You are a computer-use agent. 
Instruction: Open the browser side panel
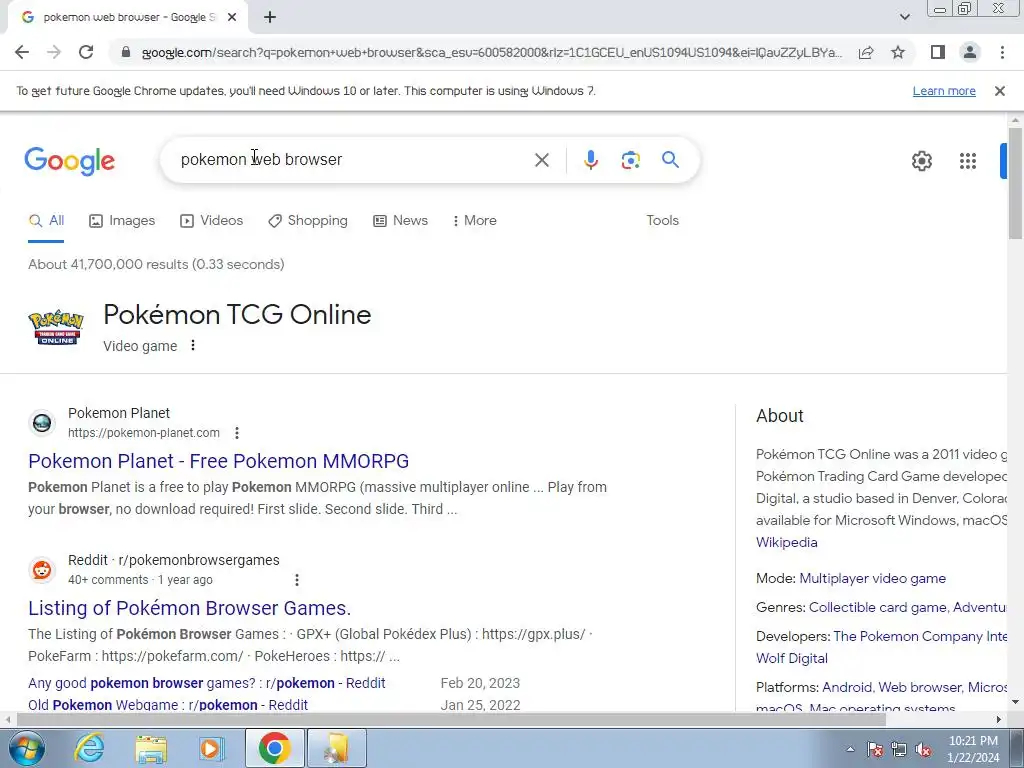pyautogui.click(x=938, y=52)
